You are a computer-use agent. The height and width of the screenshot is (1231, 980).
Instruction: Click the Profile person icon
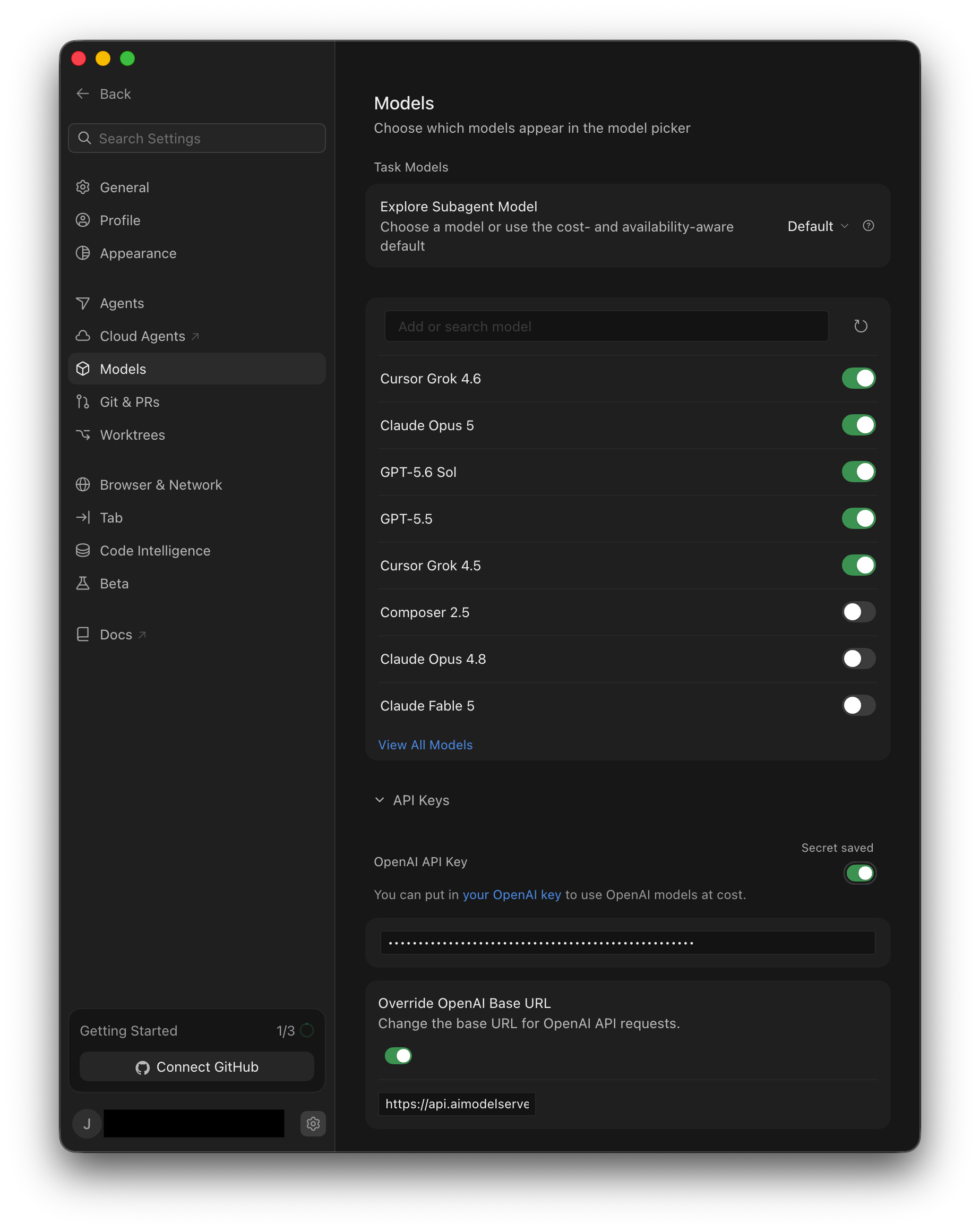click(83, 220)
